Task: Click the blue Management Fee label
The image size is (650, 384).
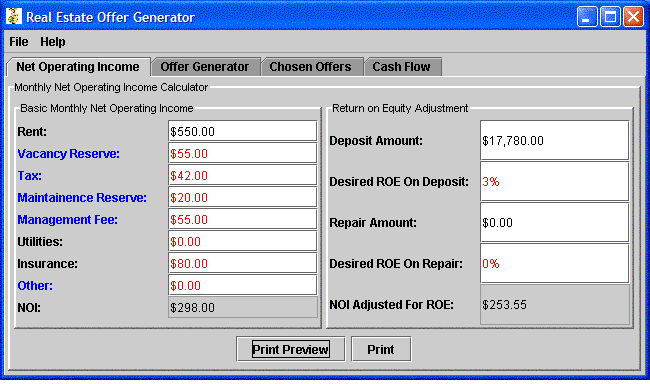Action: click(x=68, y=220)
